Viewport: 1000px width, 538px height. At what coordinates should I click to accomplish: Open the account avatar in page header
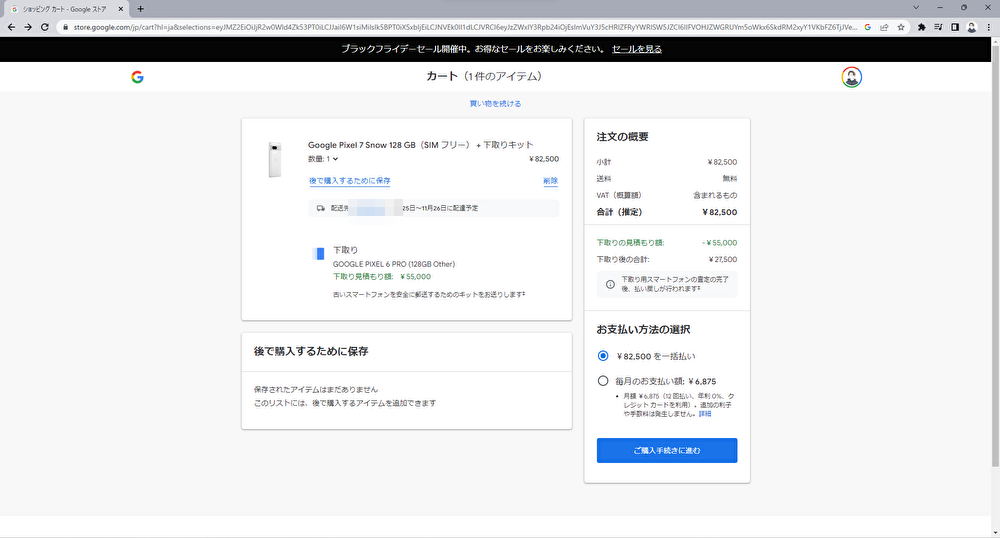click(x=851, y=77)
